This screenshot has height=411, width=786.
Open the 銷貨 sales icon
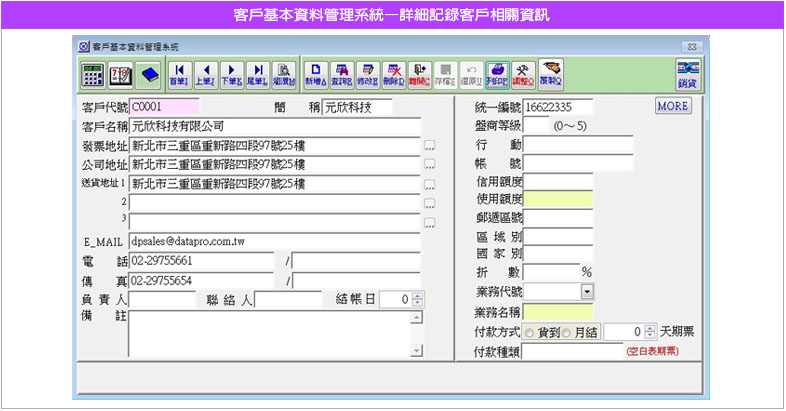coord(686,74)
